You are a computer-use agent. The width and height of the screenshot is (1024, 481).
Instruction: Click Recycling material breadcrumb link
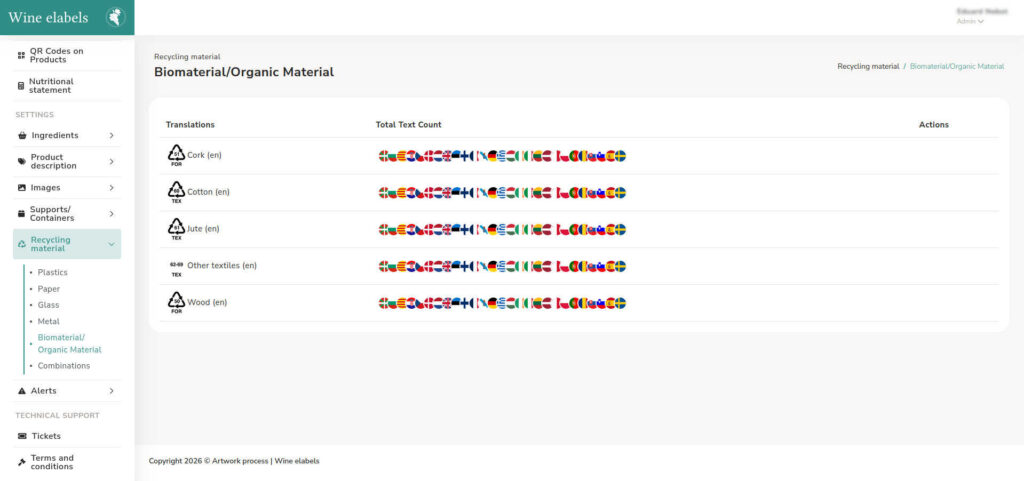868,67
